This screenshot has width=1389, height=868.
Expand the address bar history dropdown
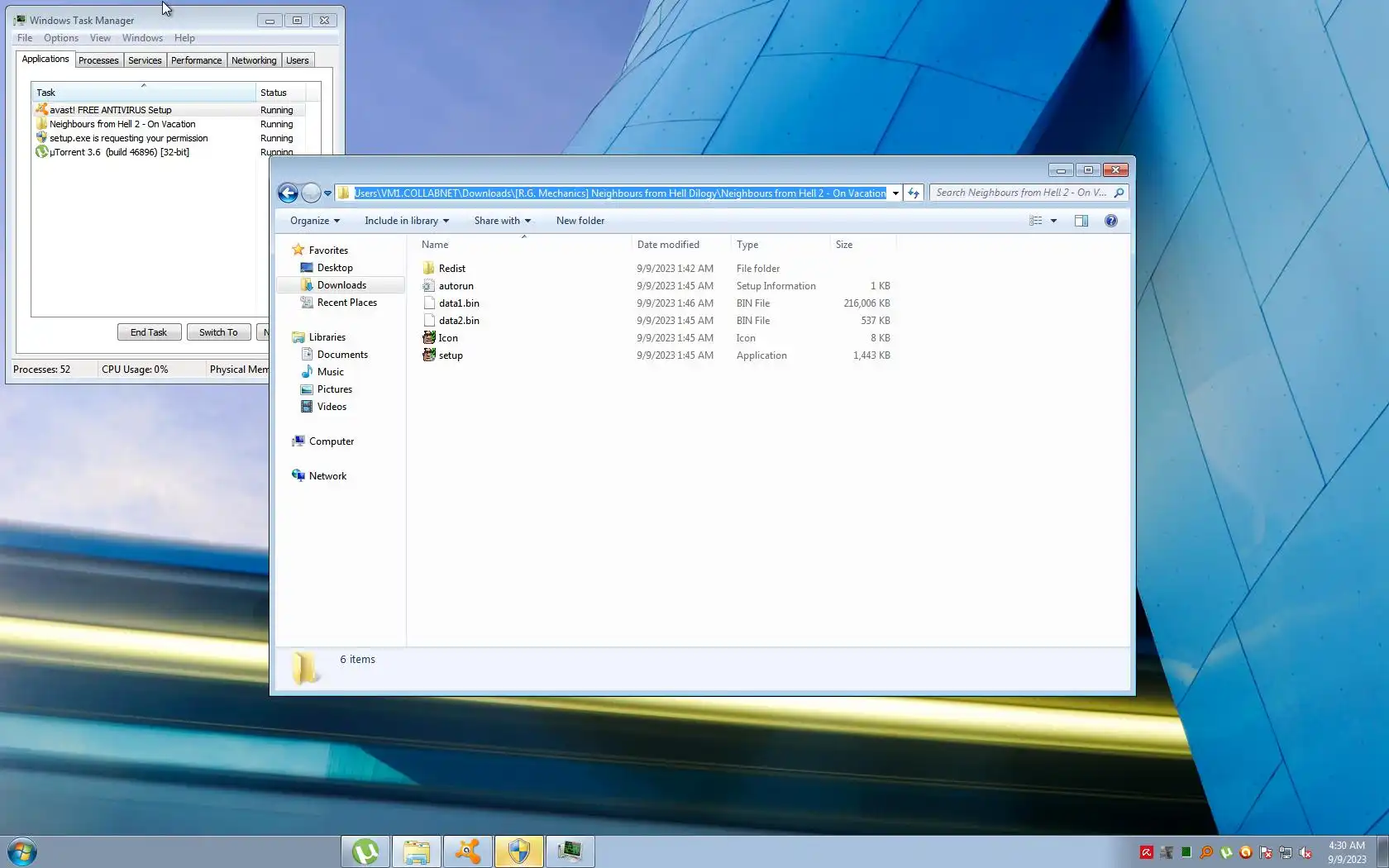[895, 193]
